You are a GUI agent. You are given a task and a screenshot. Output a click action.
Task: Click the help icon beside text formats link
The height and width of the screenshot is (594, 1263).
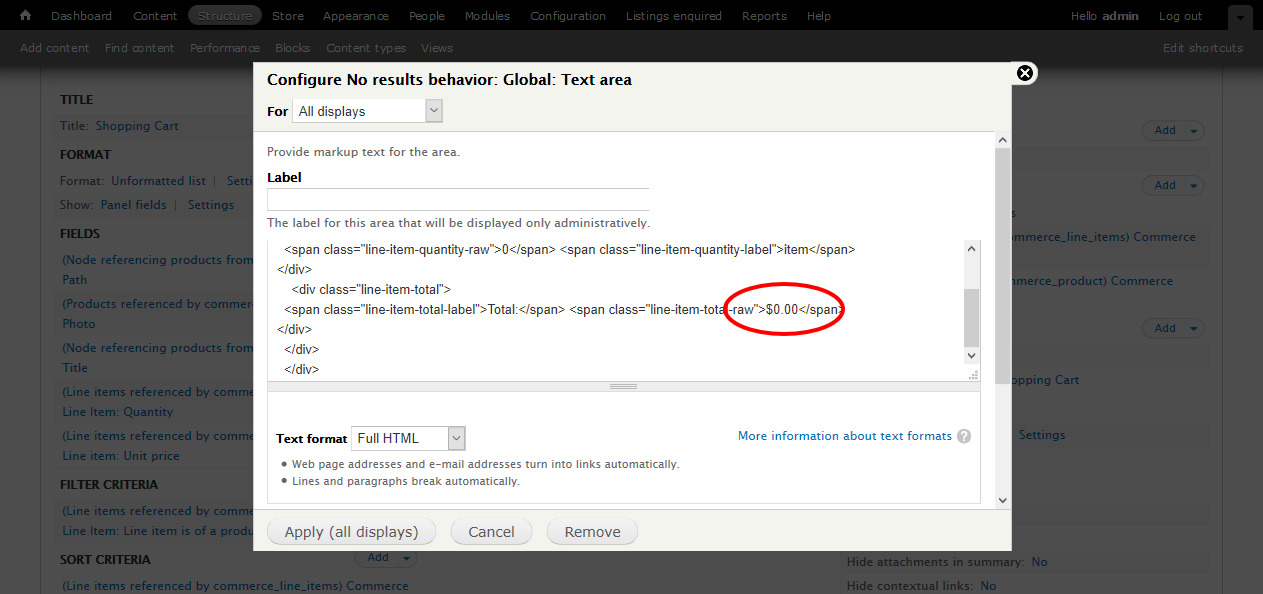click(x=964, y=436)
